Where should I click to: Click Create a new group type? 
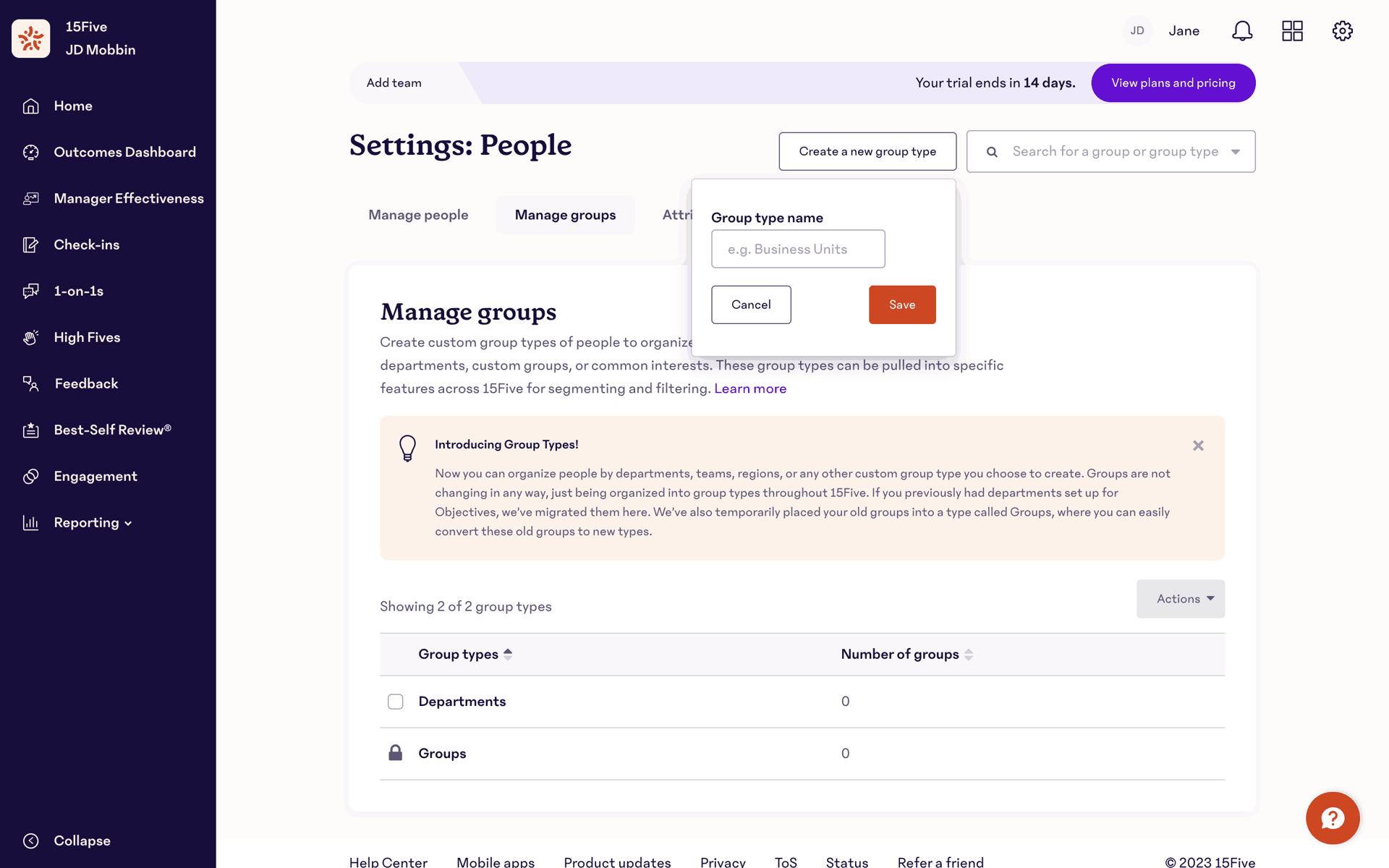(867, 151)
